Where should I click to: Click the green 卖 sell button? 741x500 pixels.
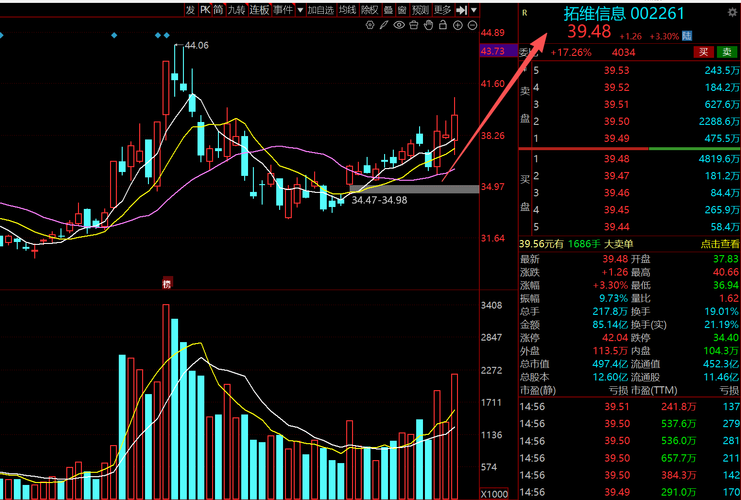(x=727, y=52)
